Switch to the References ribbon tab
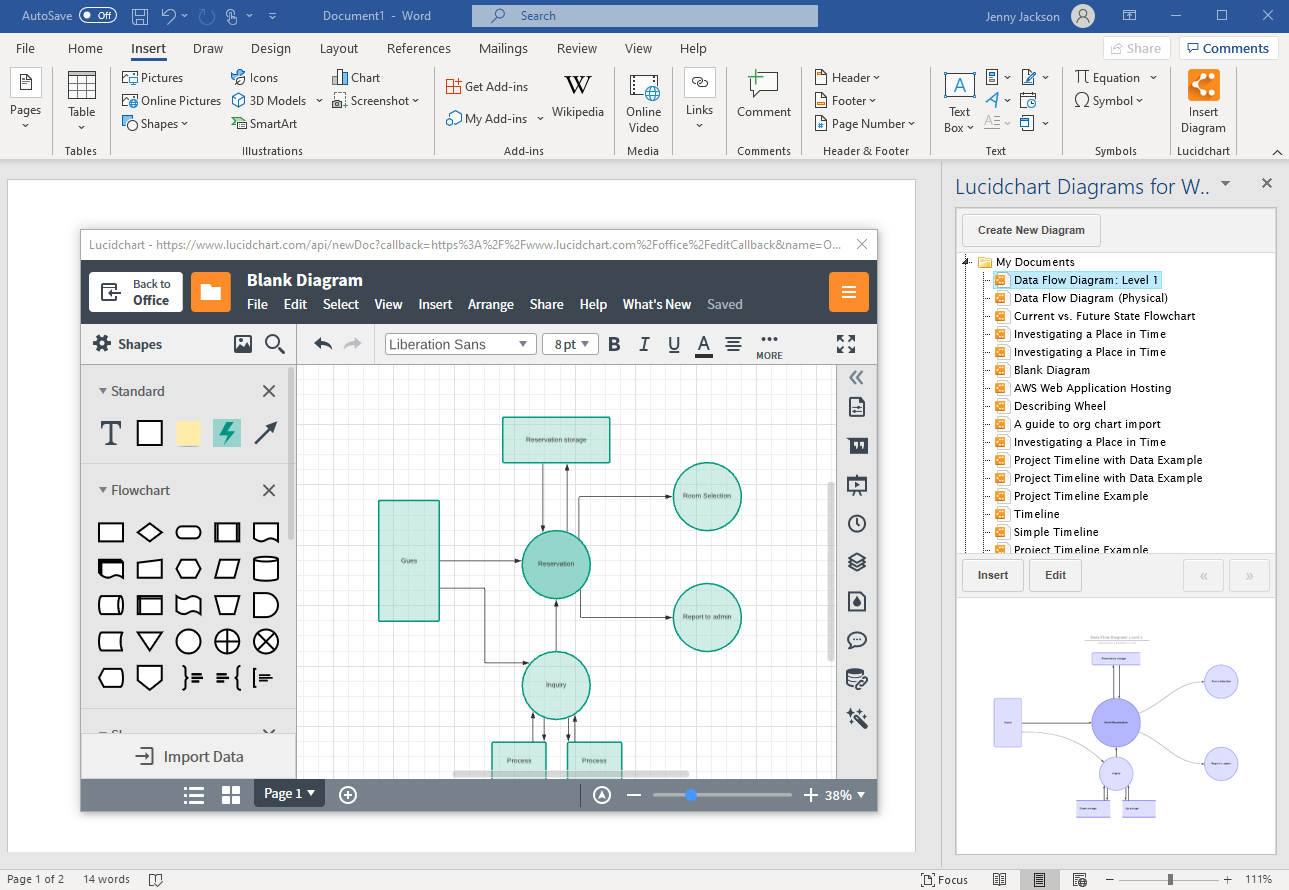The image size is (1289, 890). pyautogui.click(x=418, y=48)
